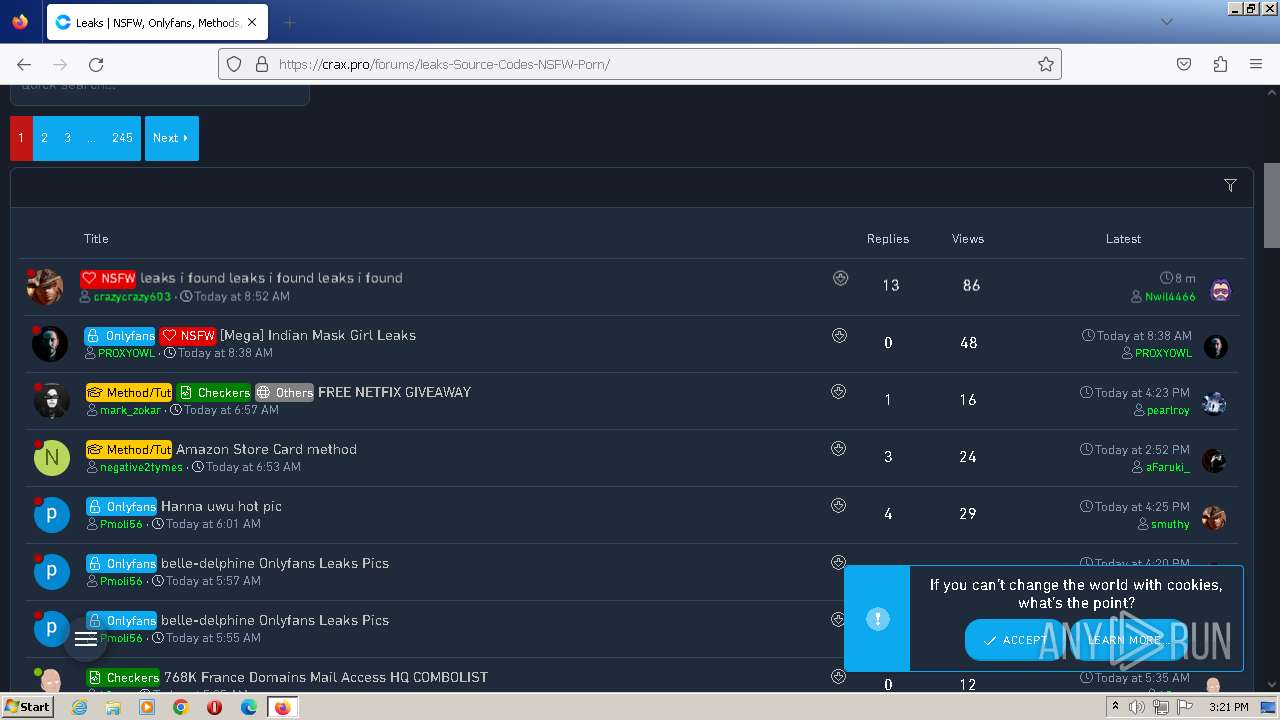Viewport: 1280px width, 720px height.
Task: Launch Opera from taskbar
Action: (x=214, y=707)
